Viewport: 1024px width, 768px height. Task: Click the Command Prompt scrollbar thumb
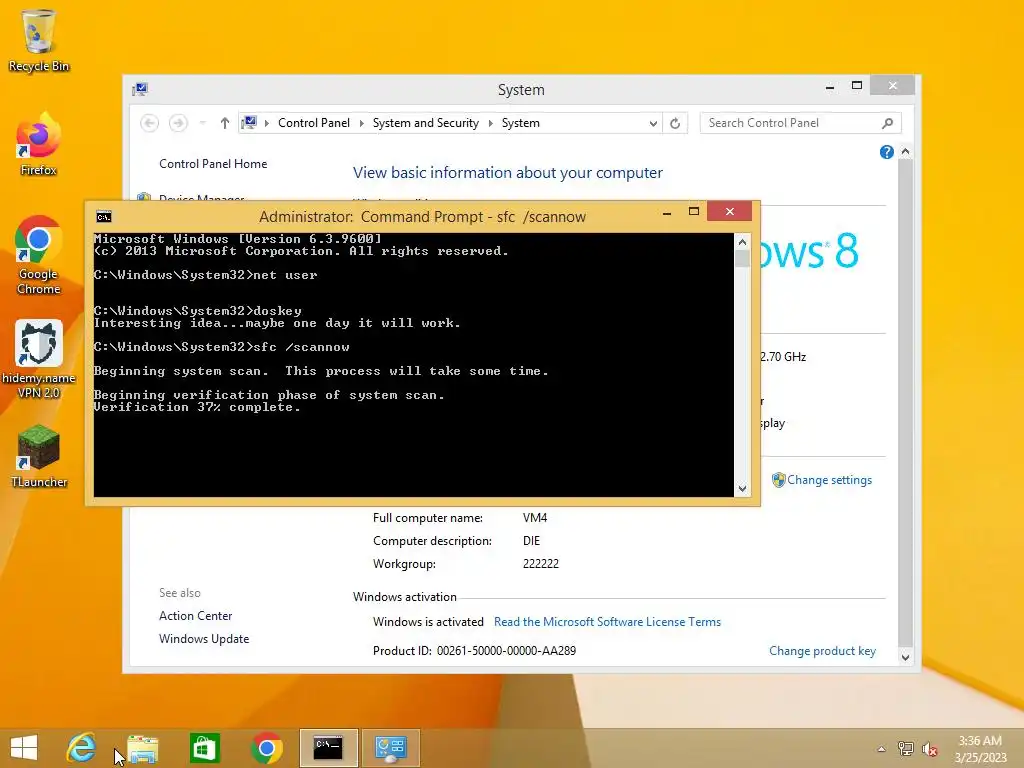point(742,259)
